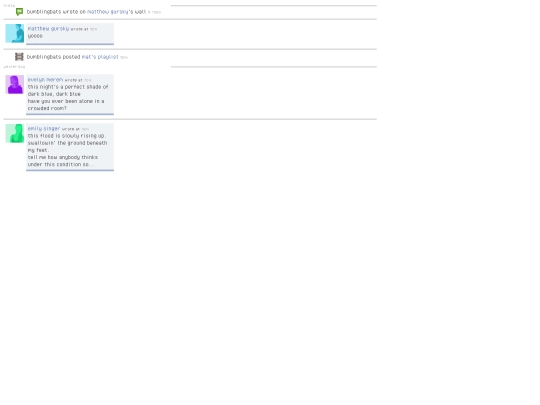Open emily singer's green avatar thumbnail
Screen dimensions: 540x405
click(15, 133)
